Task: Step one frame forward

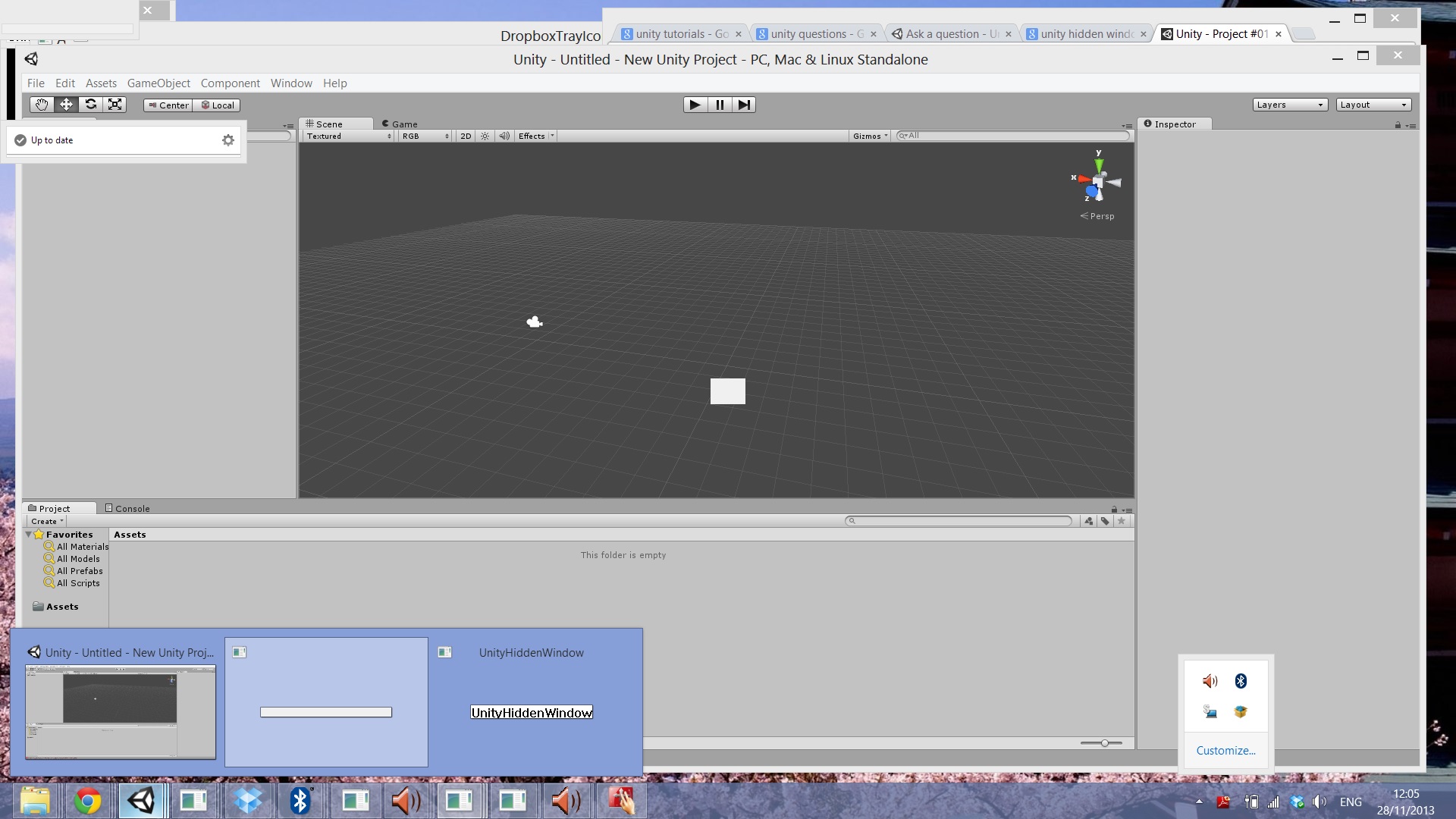Action: (x=744, y=105)
